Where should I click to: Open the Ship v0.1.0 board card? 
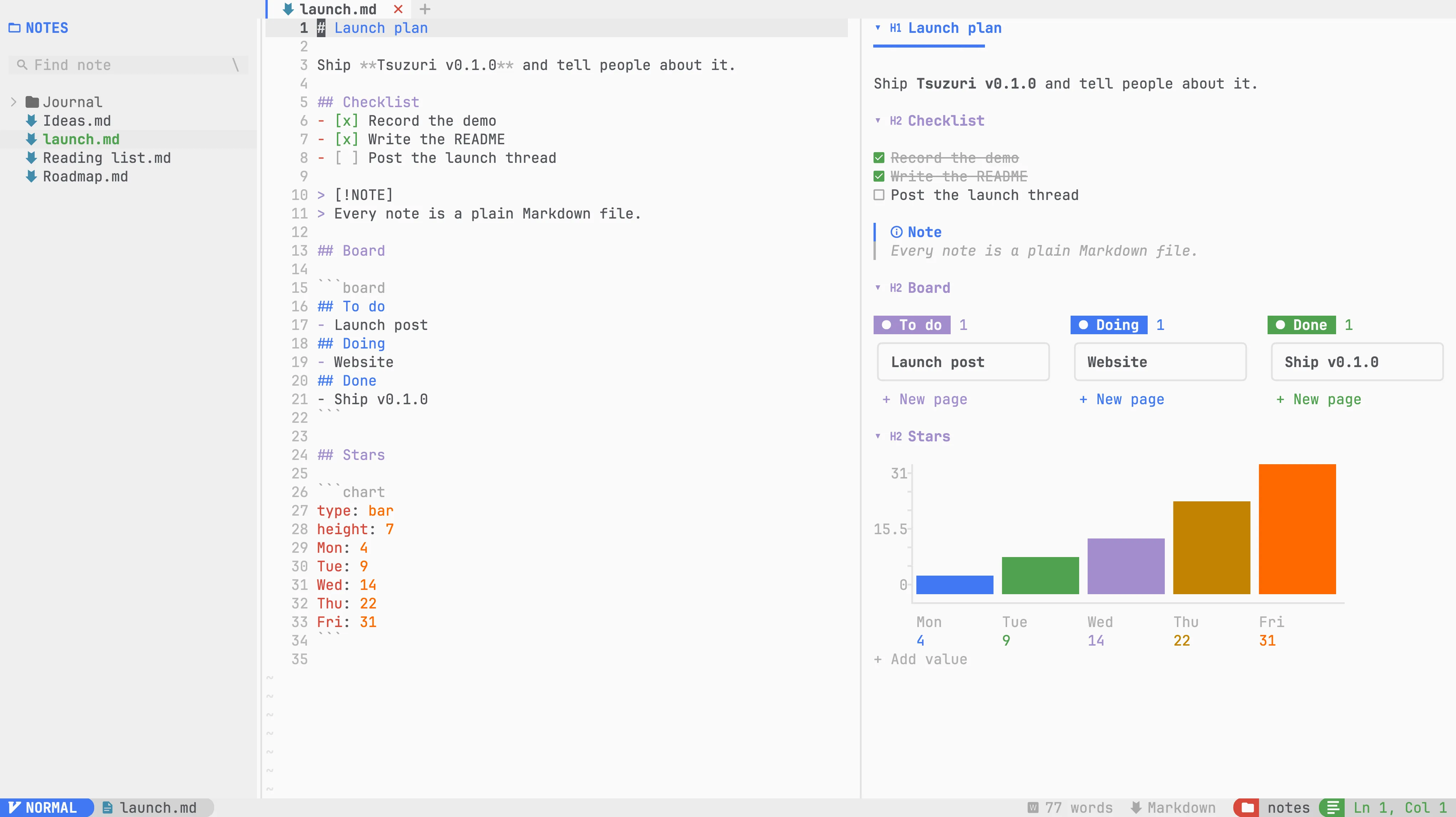[1357, 362]
